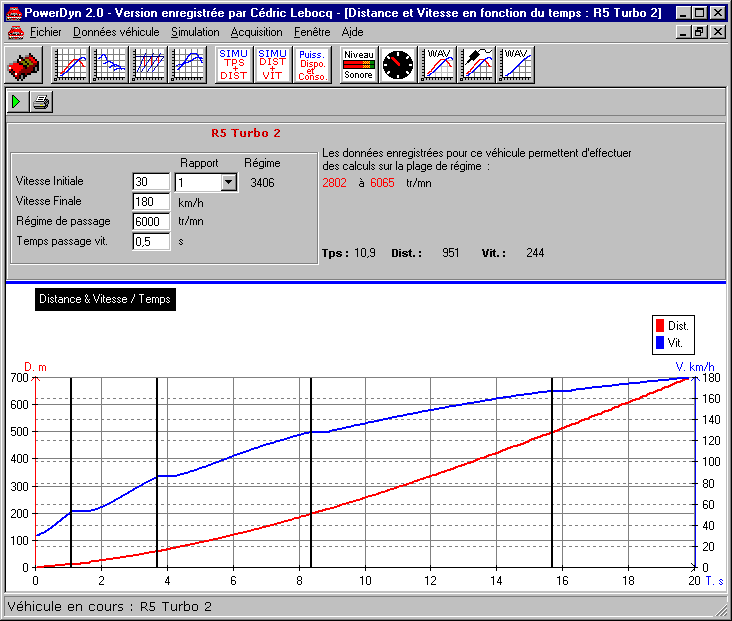
Task: Open the SIMU TPS + DIST simulation
Action: [x=234, y=66]
